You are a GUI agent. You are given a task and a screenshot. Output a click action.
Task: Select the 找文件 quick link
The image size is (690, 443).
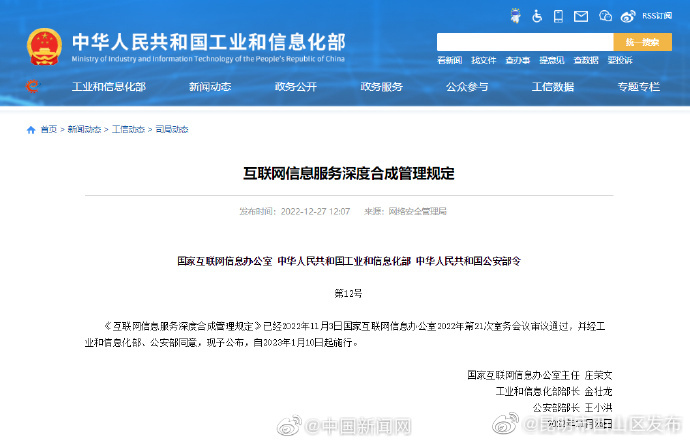484,60
